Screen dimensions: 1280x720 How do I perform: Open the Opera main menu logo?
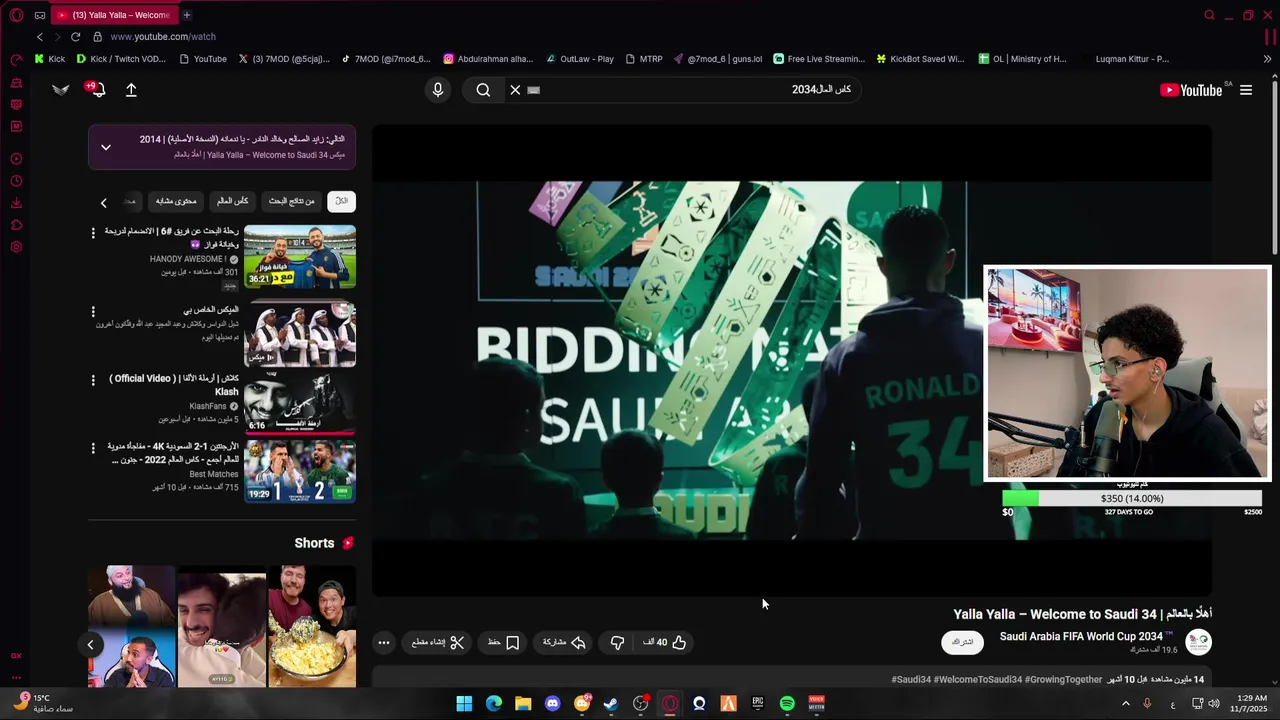(x=16, y=15)
